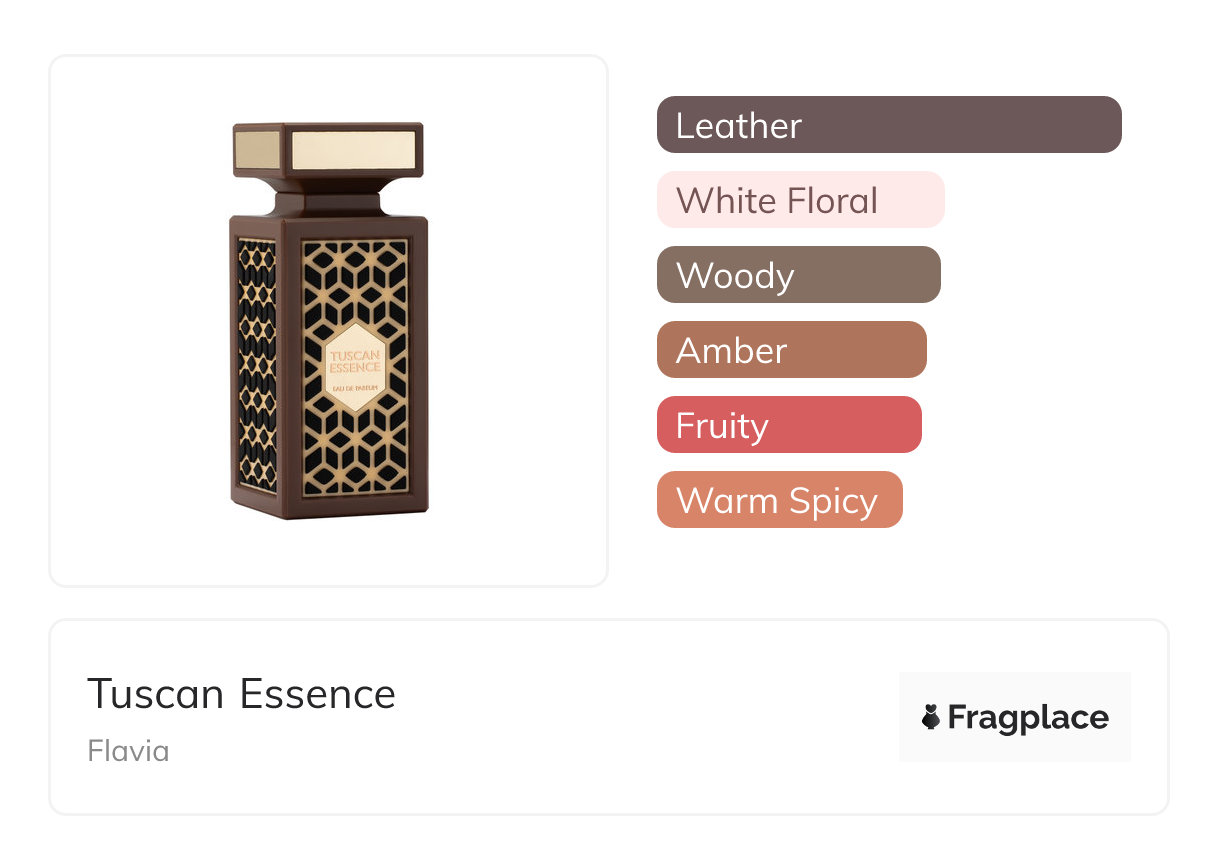
Task: Pick the Amber accord bar
Action: 791,350
